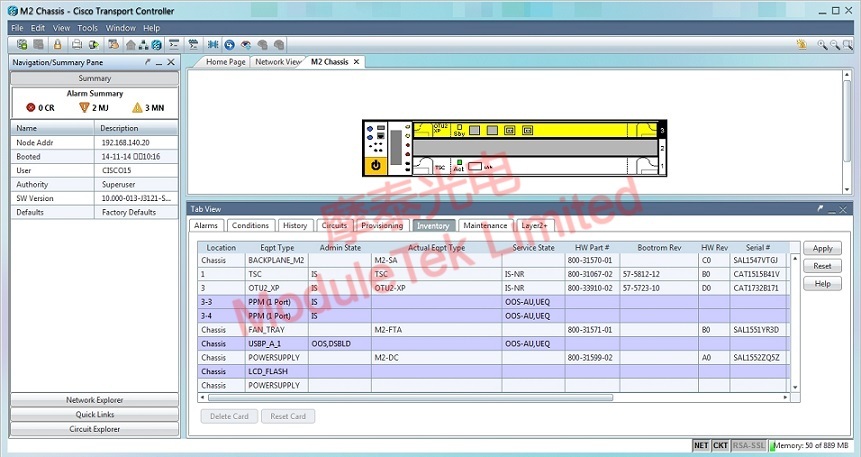Click the major alarm 2 MJ icon
Image resolution: width=861 pixels, height=457 pixels.
pos(84,108)
